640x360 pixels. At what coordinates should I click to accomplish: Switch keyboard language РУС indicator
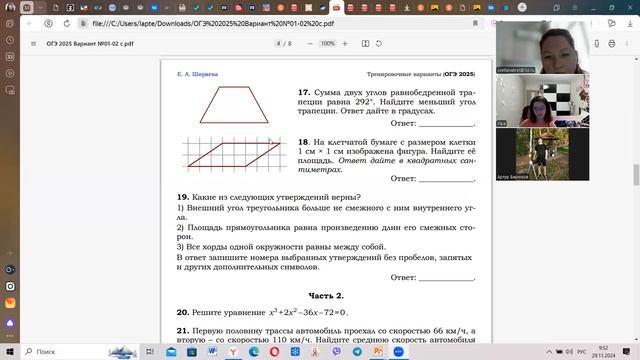click(x=582, y=351)
